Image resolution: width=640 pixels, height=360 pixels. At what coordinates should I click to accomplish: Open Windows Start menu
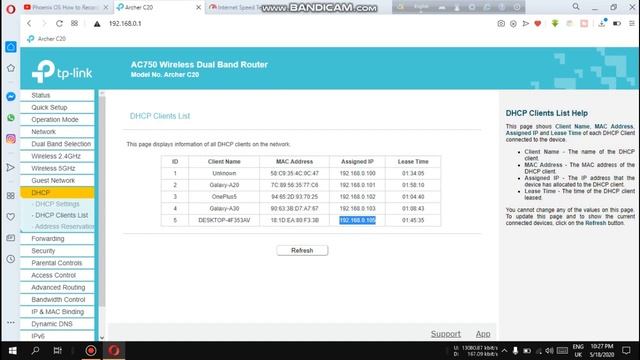pos(12,351)
